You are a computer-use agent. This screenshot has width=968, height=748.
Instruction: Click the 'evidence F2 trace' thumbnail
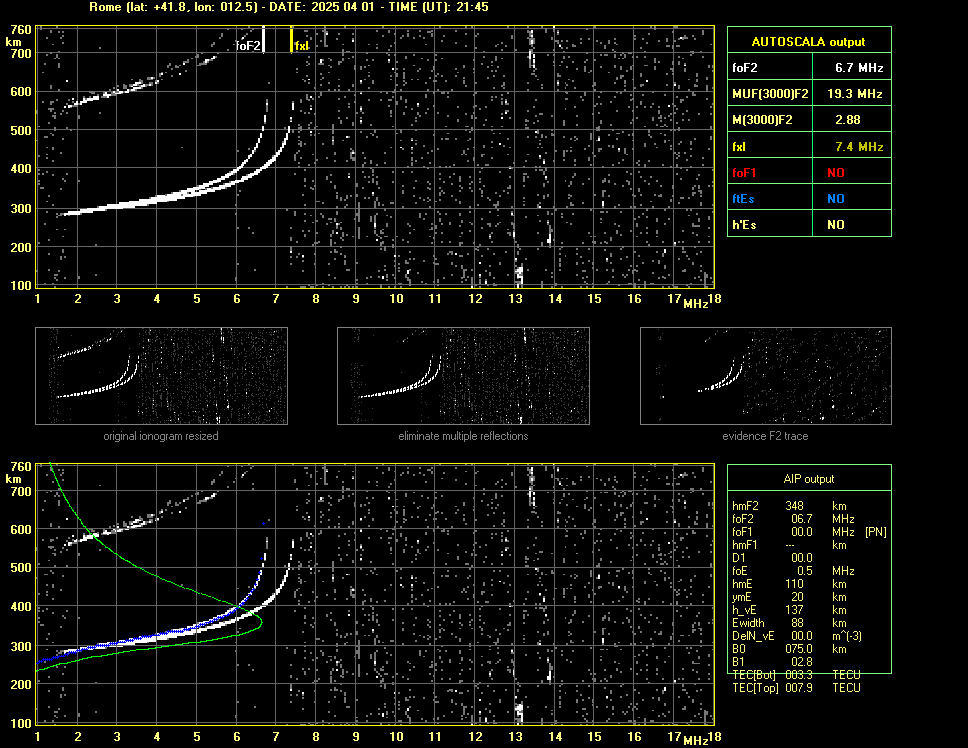coord(766,376)
